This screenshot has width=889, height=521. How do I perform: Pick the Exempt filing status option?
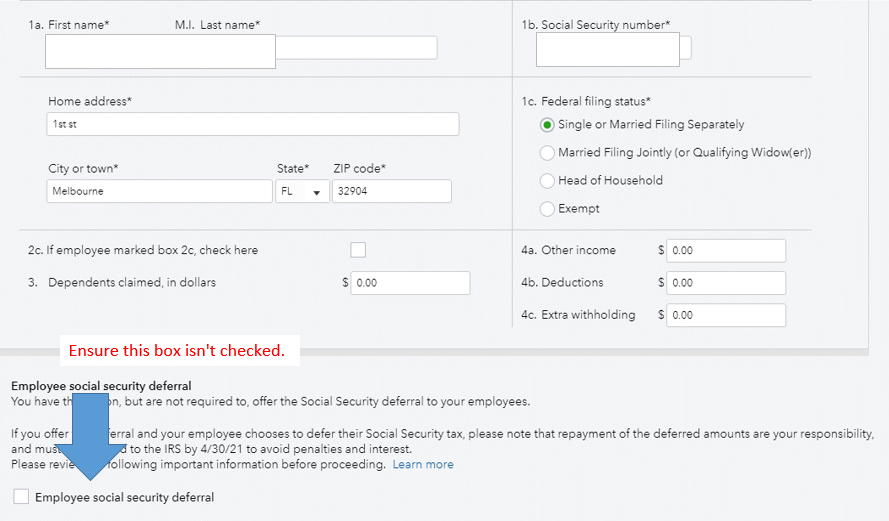click(x=547, y=209)
